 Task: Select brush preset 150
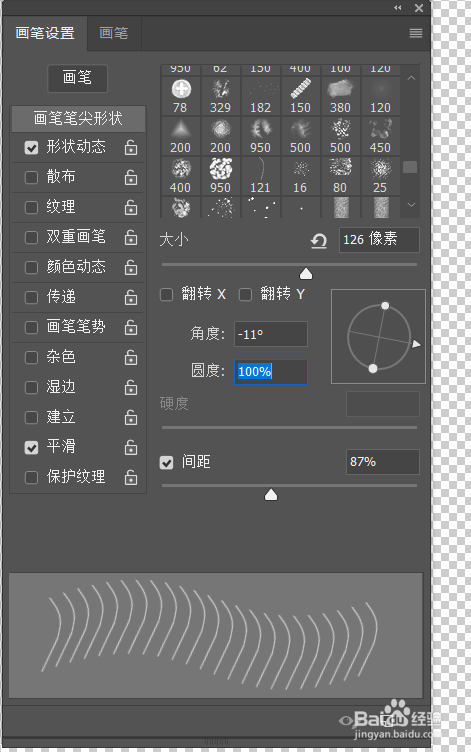click(300, 96)
